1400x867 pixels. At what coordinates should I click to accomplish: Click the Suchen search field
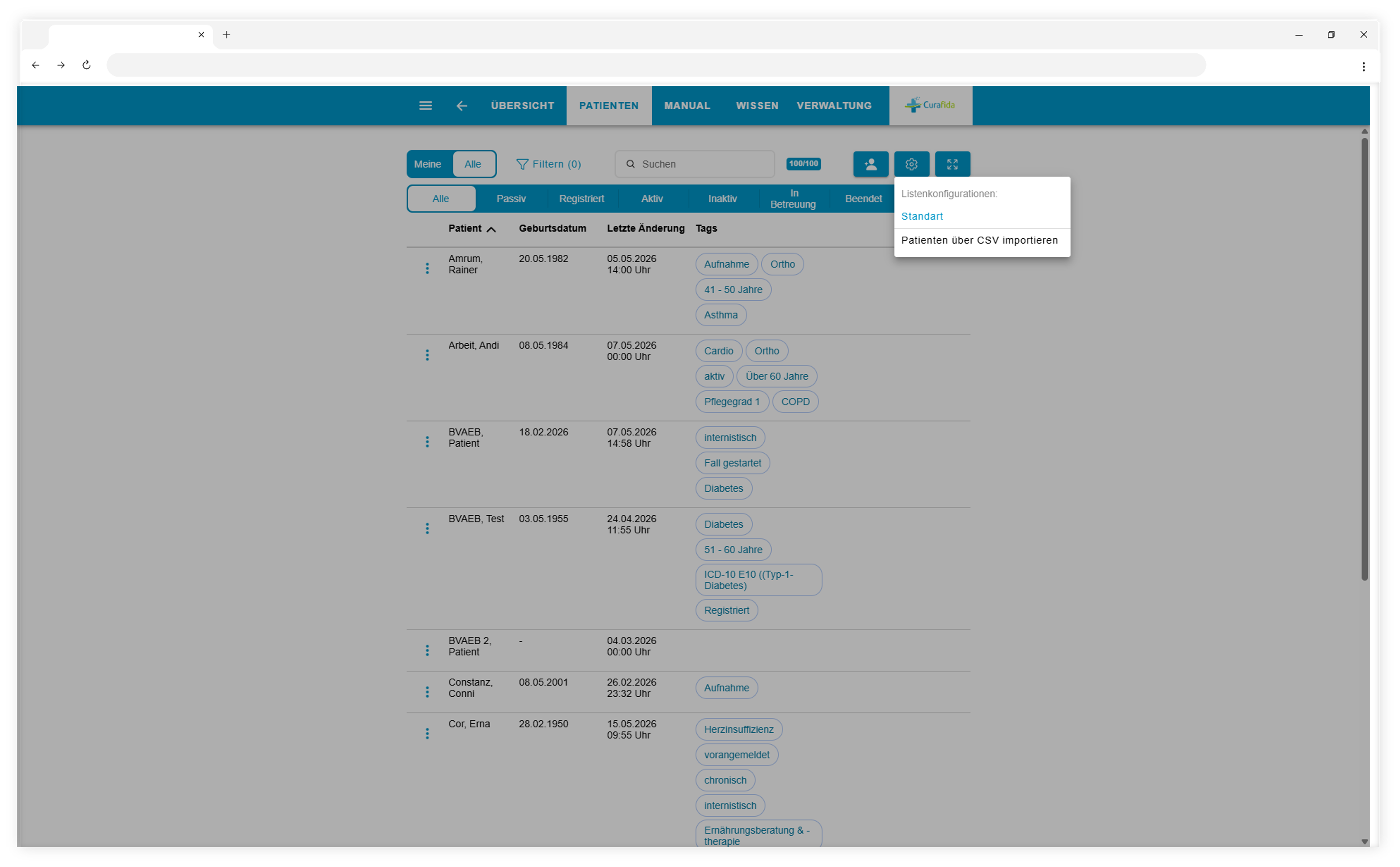coord(695,164)
